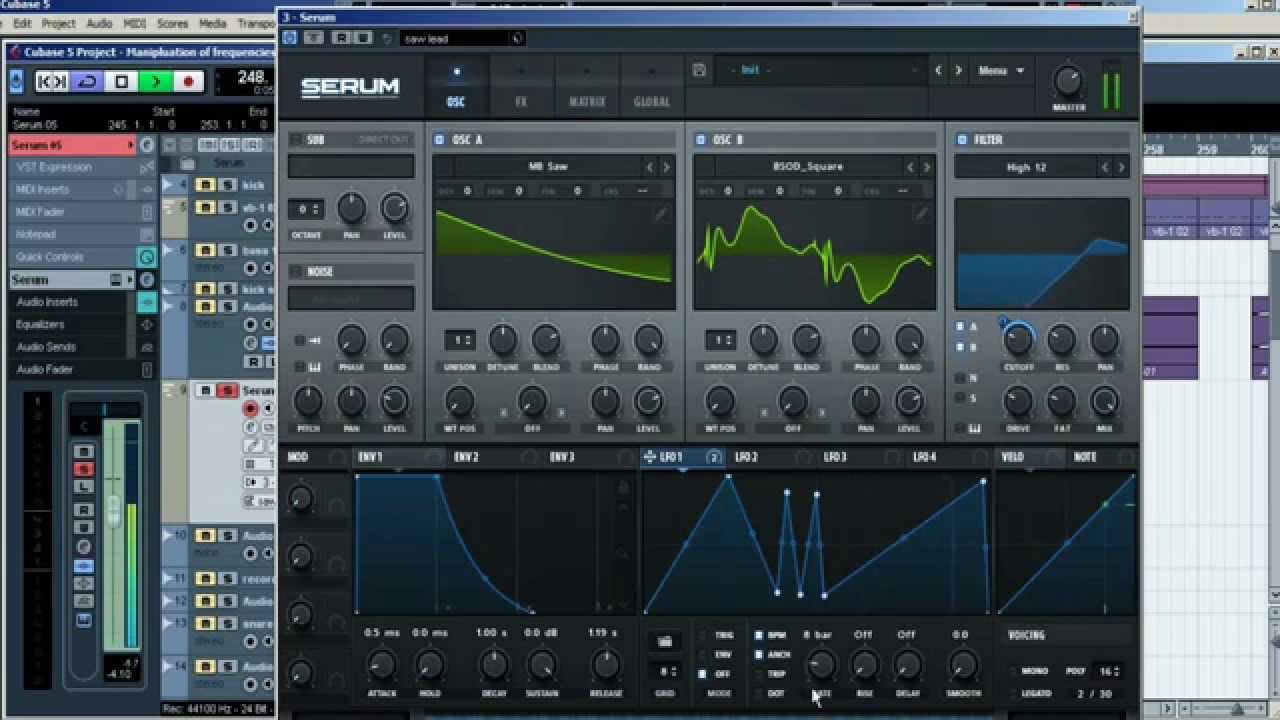Select next filter type arrow
The image size is (1280, 720).
click(1121, 167)
